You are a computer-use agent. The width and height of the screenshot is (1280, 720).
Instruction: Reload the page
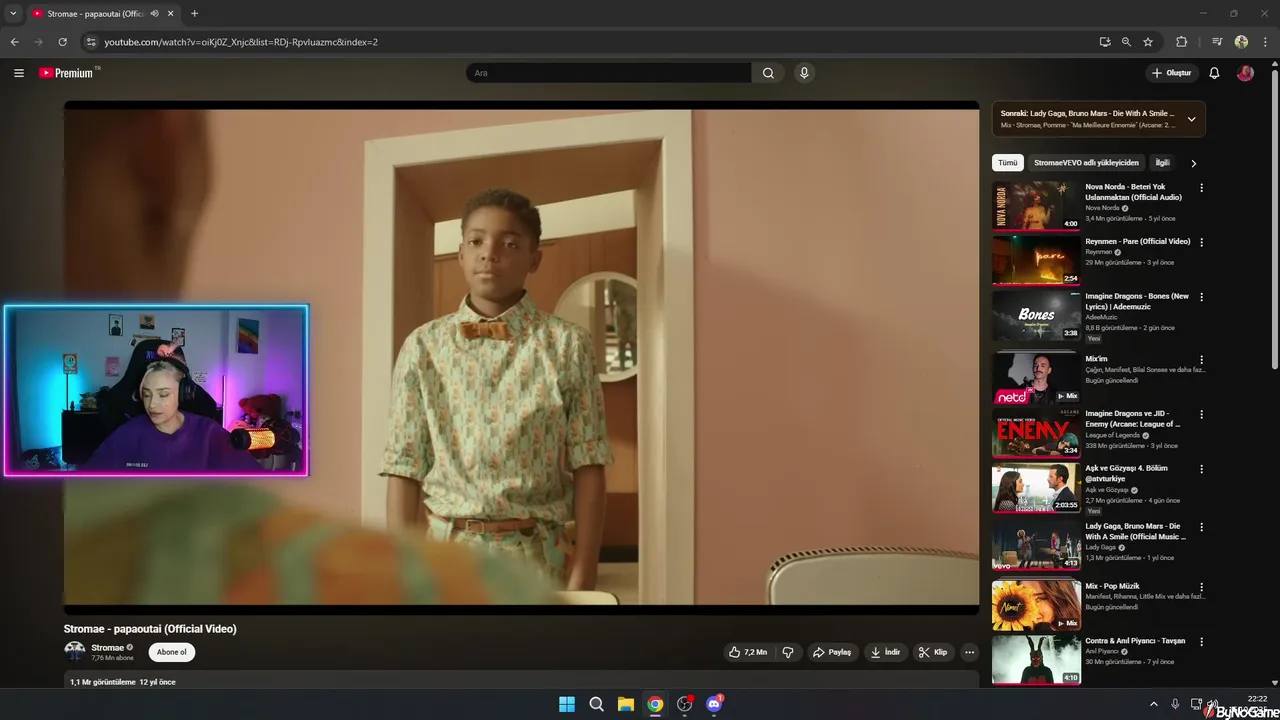pos(62,42)
